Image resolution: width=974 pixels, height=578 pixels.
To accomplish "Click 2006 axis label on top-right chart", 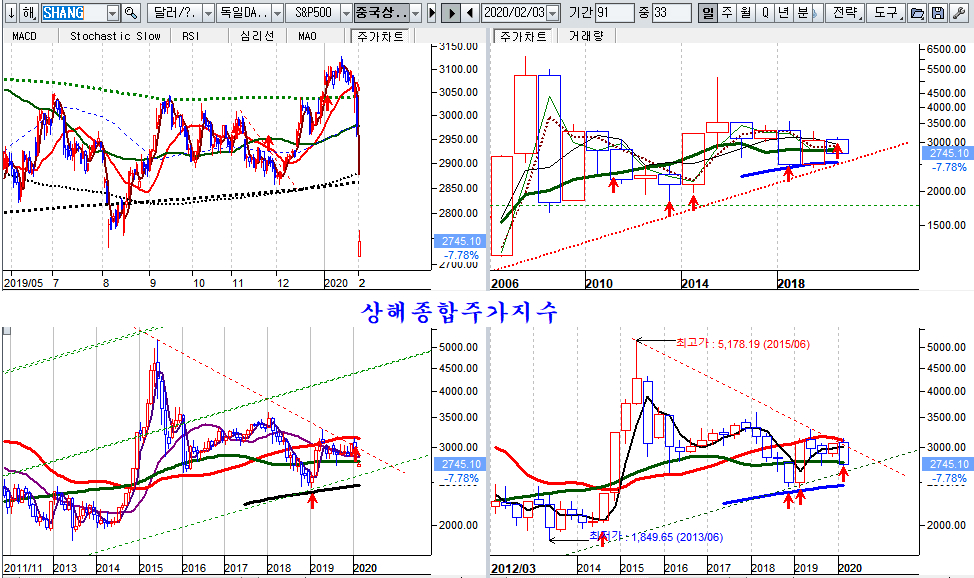I will [505, 283].
